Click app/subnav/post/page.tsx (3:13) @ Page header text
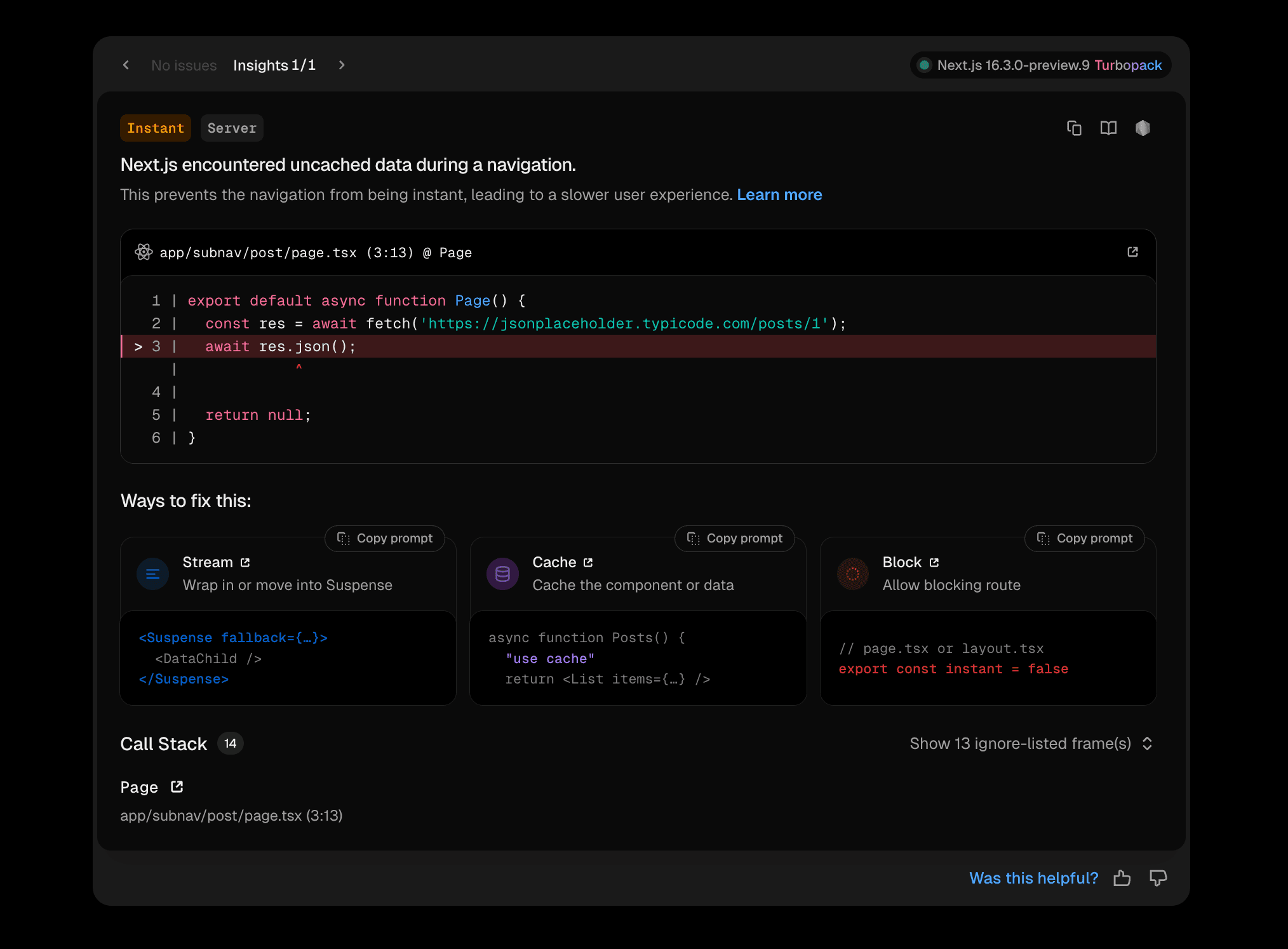 [x=316, y=253]
